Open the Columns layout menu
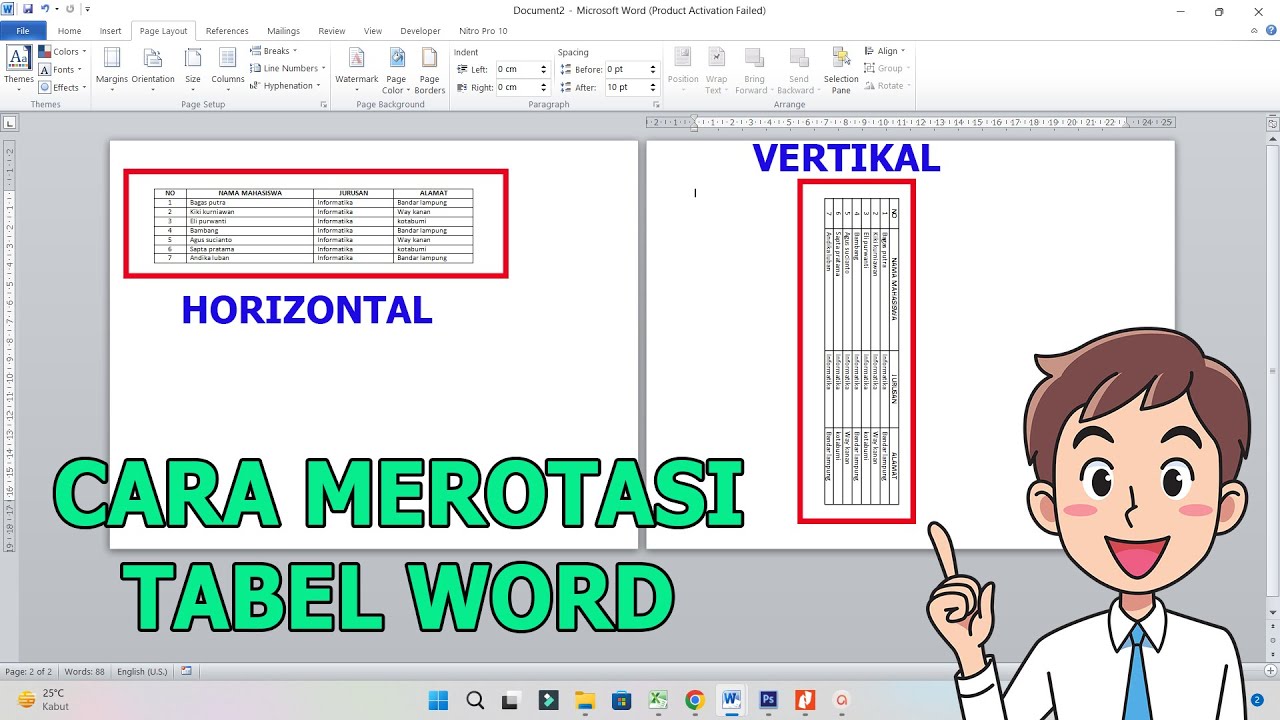Screen dimensions: 1280x720 (x=228, y=68)
